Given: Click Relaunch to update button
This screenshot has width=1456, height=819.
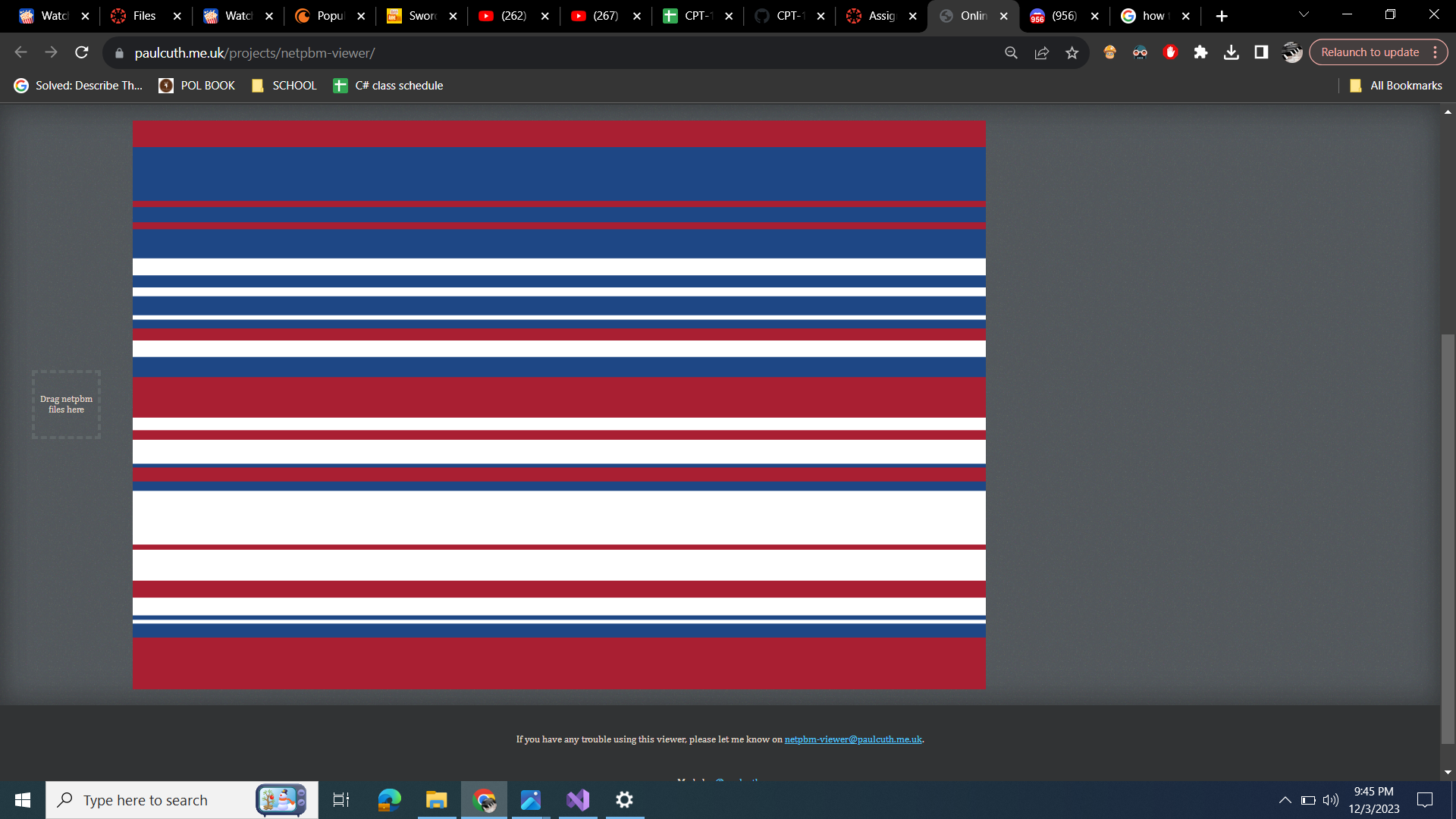Looking at the screenshot, I should 1370,52.
